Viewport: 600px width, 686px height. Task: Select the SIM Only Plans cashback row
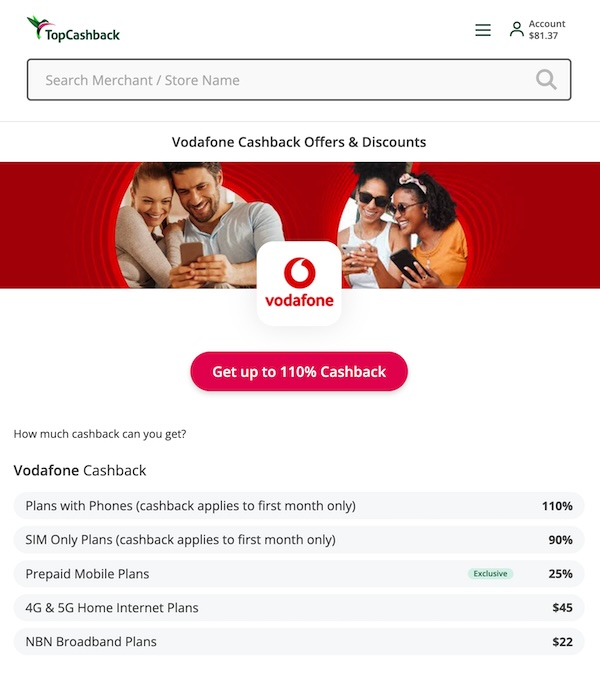299,539
